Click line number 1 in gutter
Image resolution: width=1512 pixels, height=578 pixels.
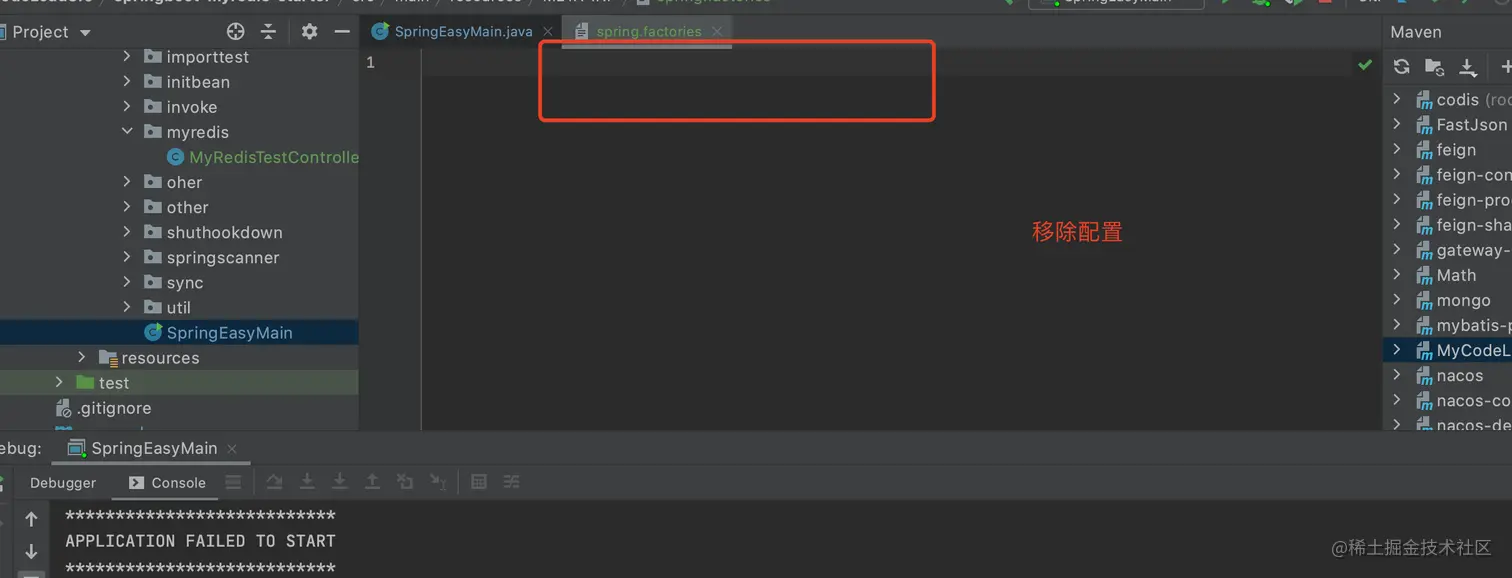371,63
